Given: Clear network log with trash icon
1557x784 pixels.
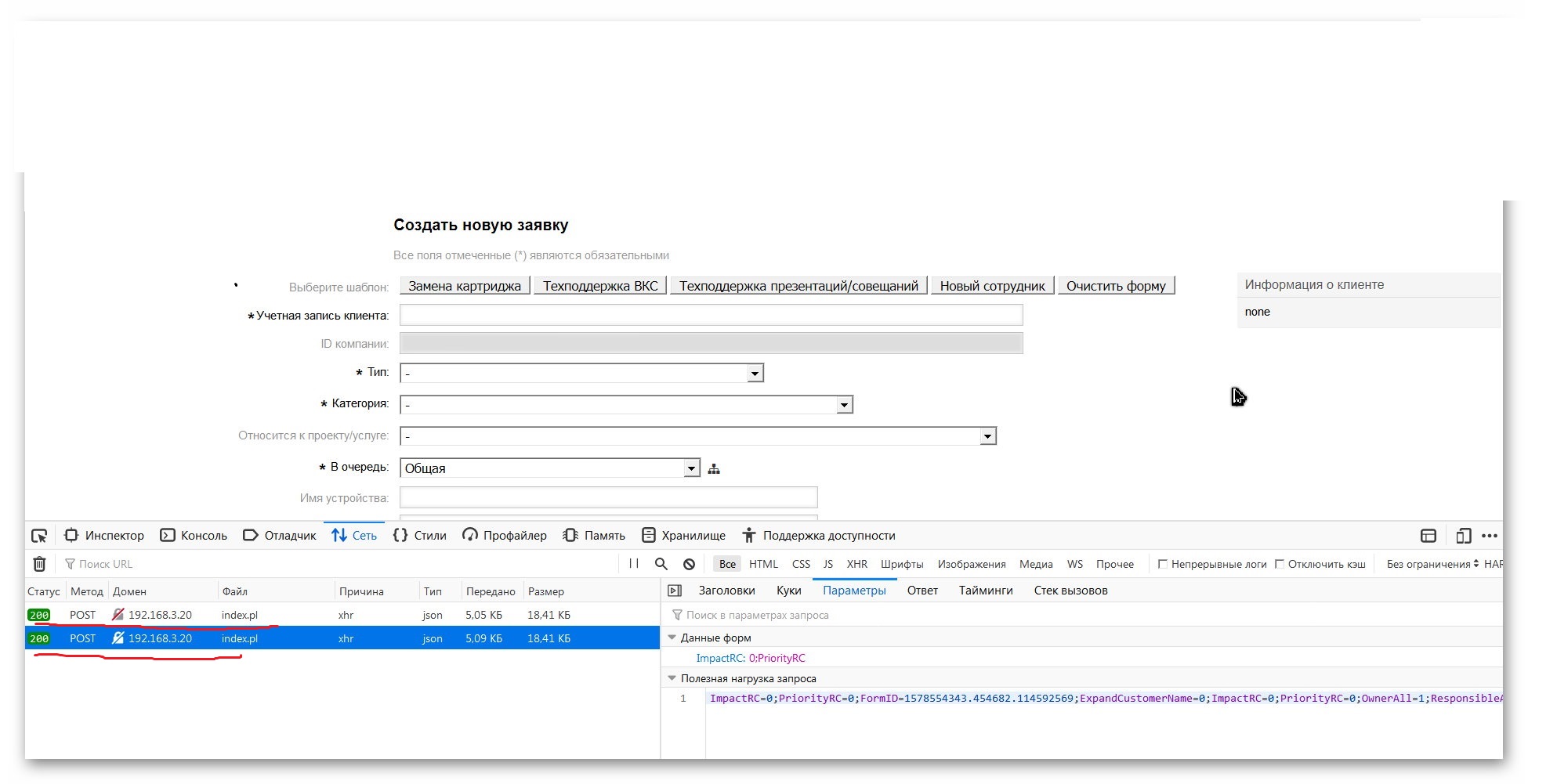Looking at the screenshot, I should (40, 564).
